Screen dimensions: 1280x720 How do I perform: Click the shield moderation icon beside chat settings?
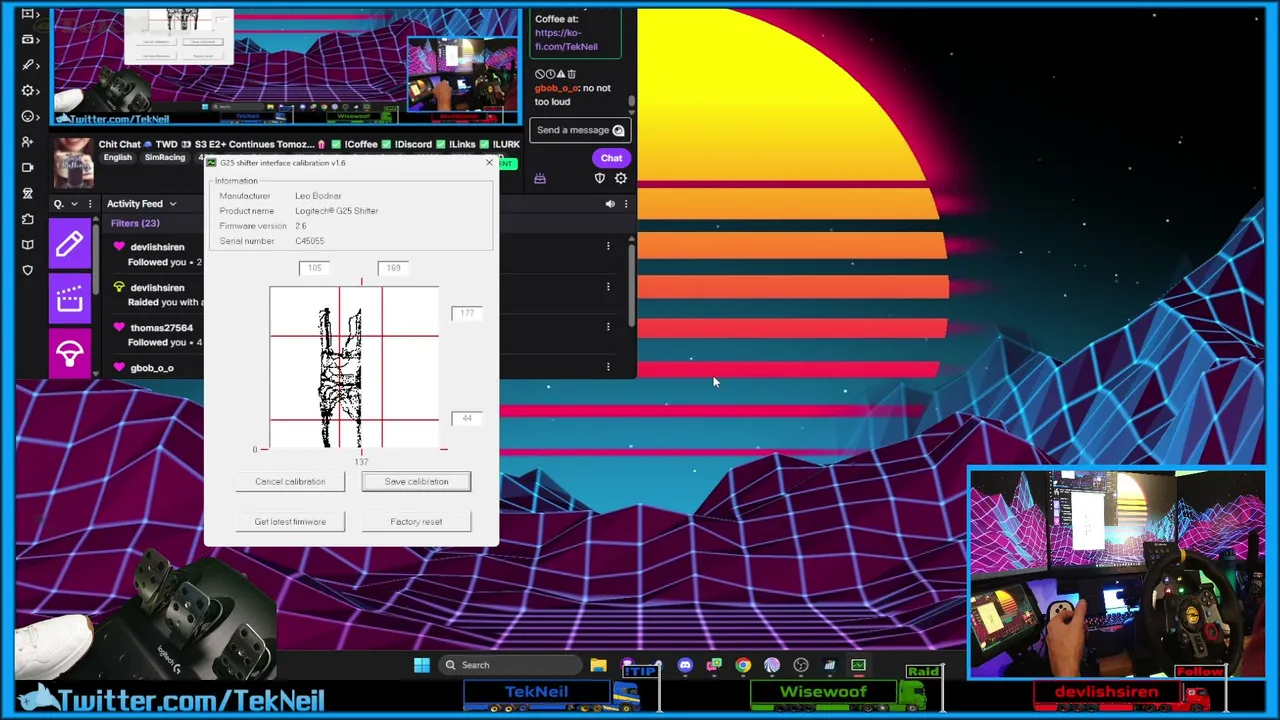coord(600,178)
